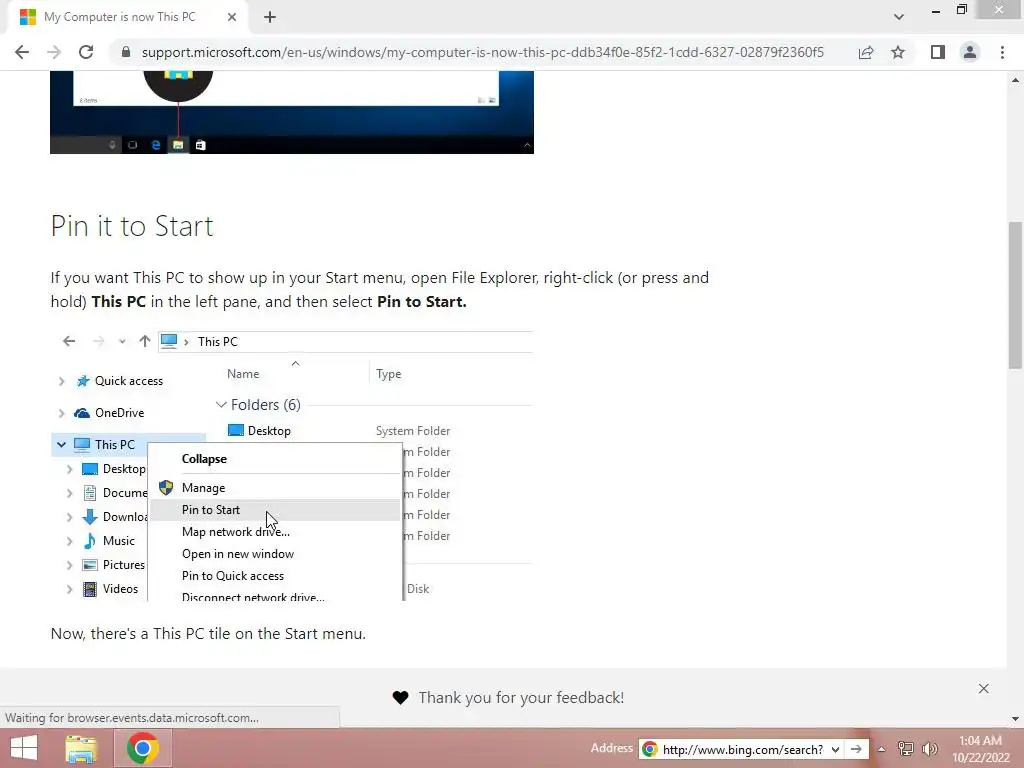Click the bold 'This PC' text in the paragraph
Viewport: 1024px width, 768px height.
point(118,302)
